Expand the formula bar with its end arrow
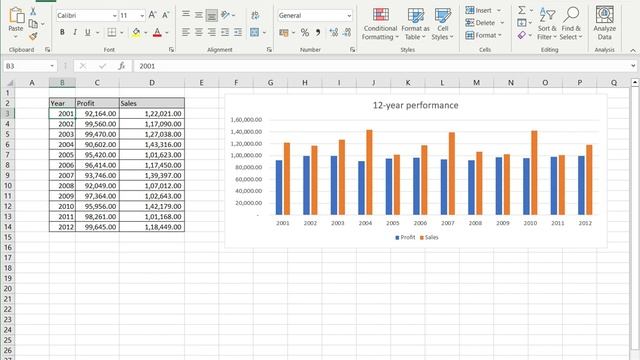 pyautogui.click(x=633, y=66)
